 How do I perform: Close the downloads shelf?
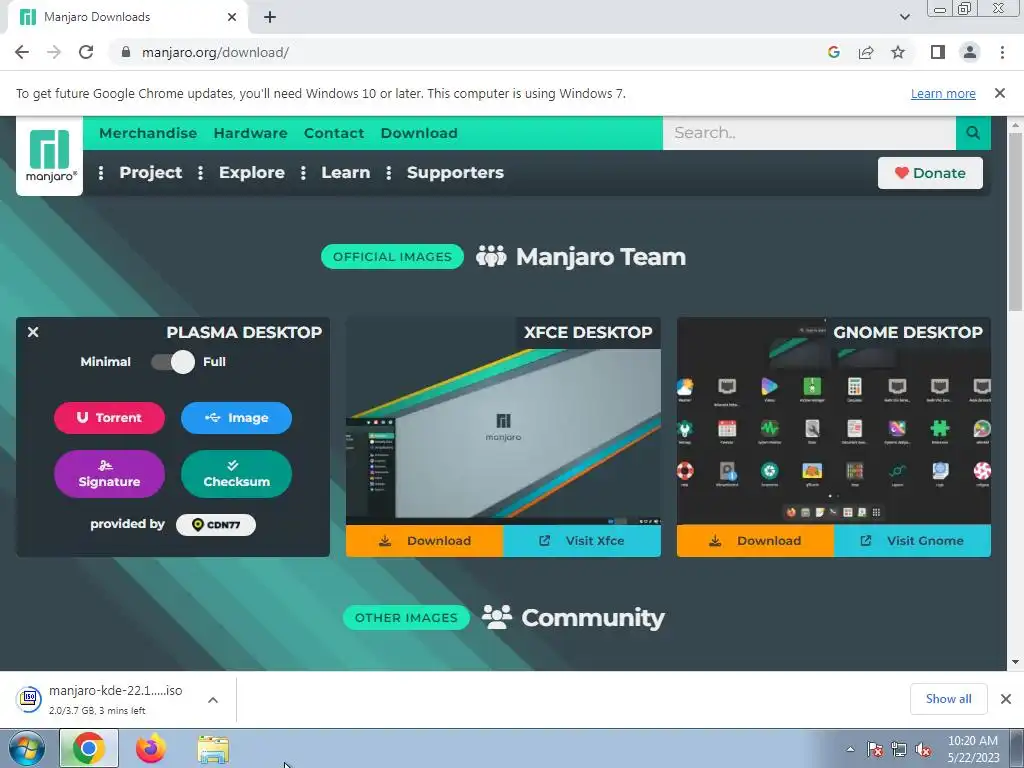coord(1006,699)
